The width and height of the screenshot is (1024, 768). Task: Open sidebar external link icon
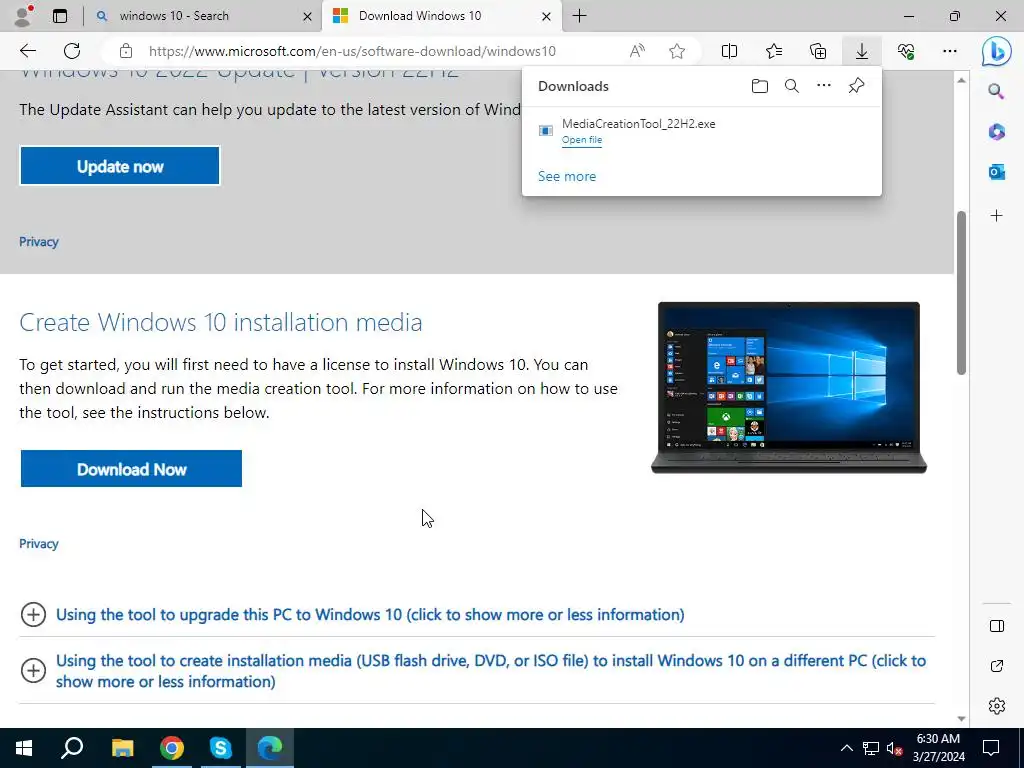pos(997,665)
